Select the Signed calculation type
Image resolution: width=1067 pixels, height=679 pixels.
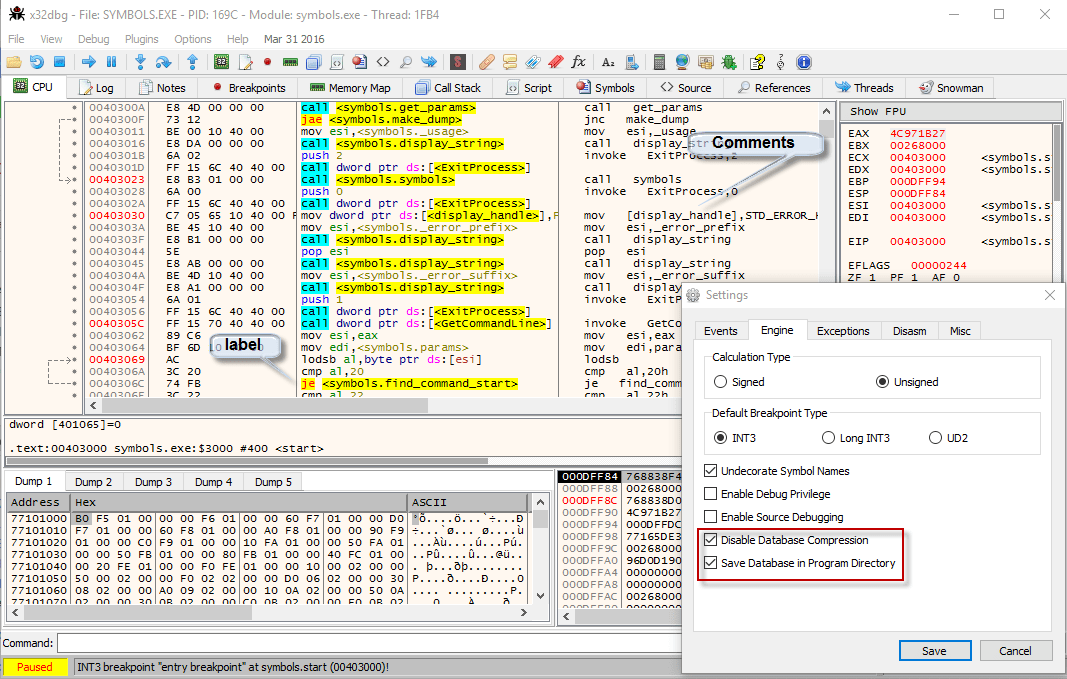[721, 382]
